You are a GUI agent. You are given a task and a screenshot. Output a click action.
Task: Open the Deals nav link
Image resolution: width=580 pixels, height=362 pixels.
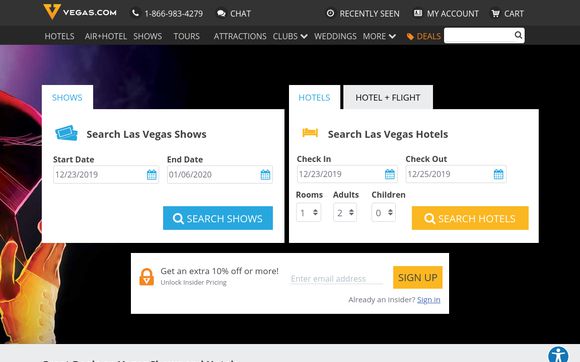tap(429, 36)
